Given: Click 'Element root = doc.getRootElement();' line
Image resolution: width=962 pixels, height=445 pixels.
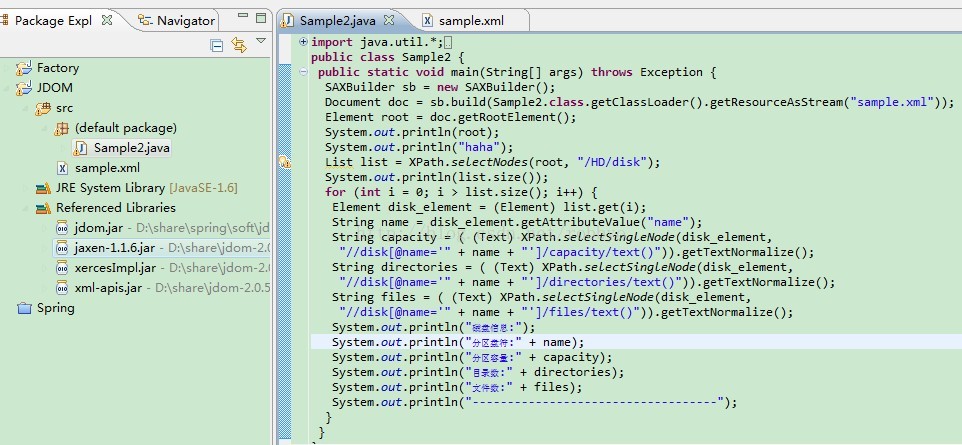Looking at the screenshot, I should (x=451, y=117).
